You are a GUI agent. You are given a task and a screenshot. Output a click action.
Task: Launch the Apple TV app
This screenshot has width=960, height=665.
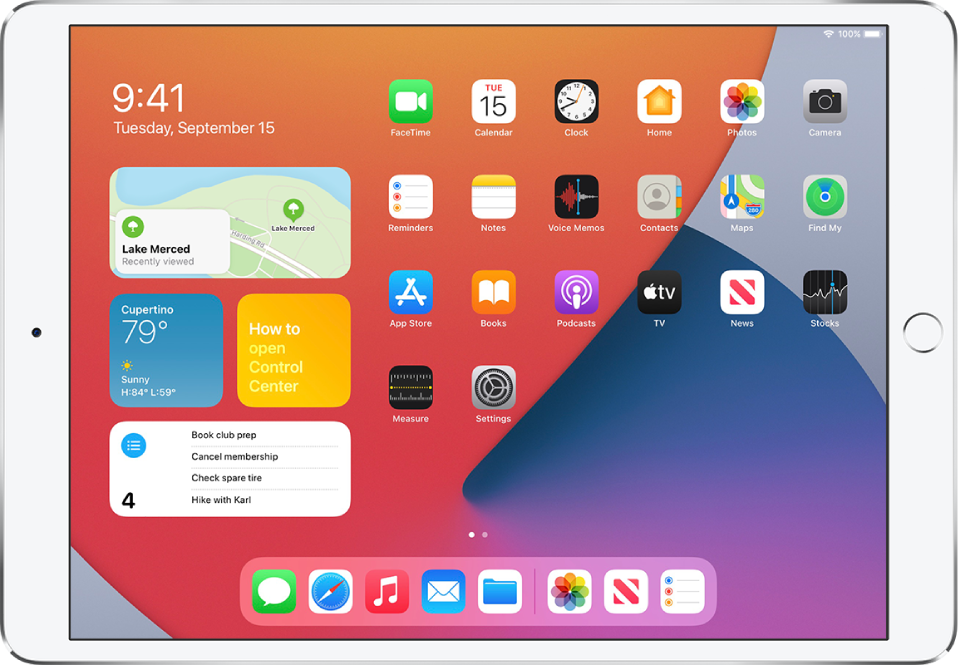coord(659,293)
